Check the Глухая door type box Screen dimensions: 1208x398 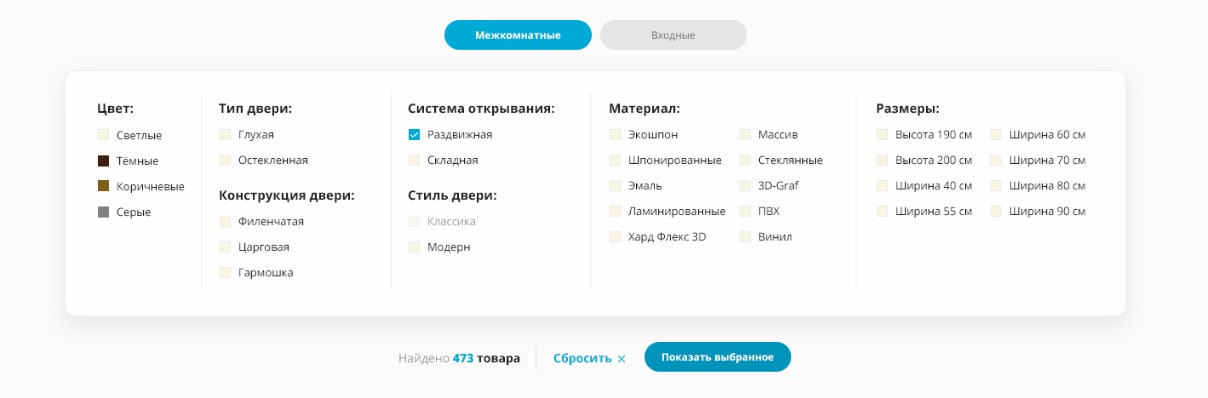pos(225,134)
